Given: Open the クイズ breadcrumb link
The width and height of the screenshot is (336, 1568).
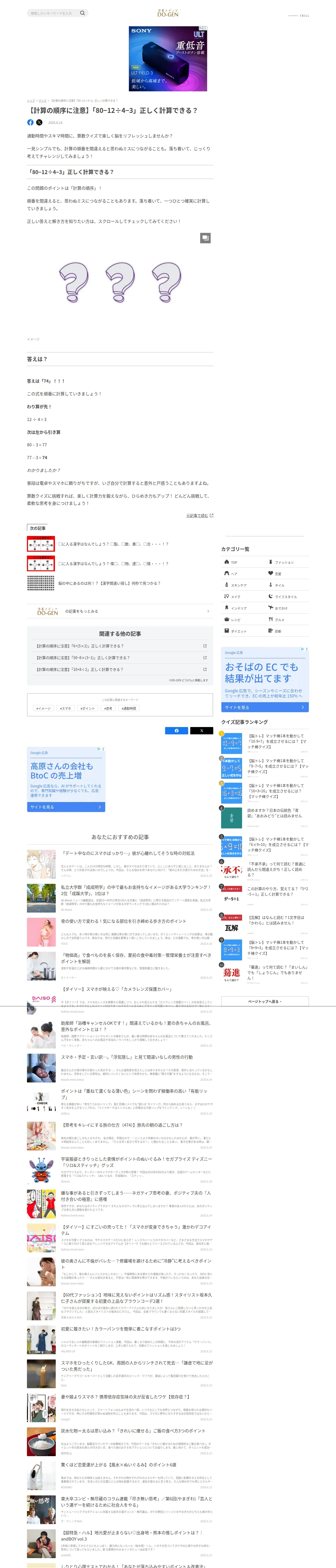Looking at the screenshot, I should click(43, 100).
